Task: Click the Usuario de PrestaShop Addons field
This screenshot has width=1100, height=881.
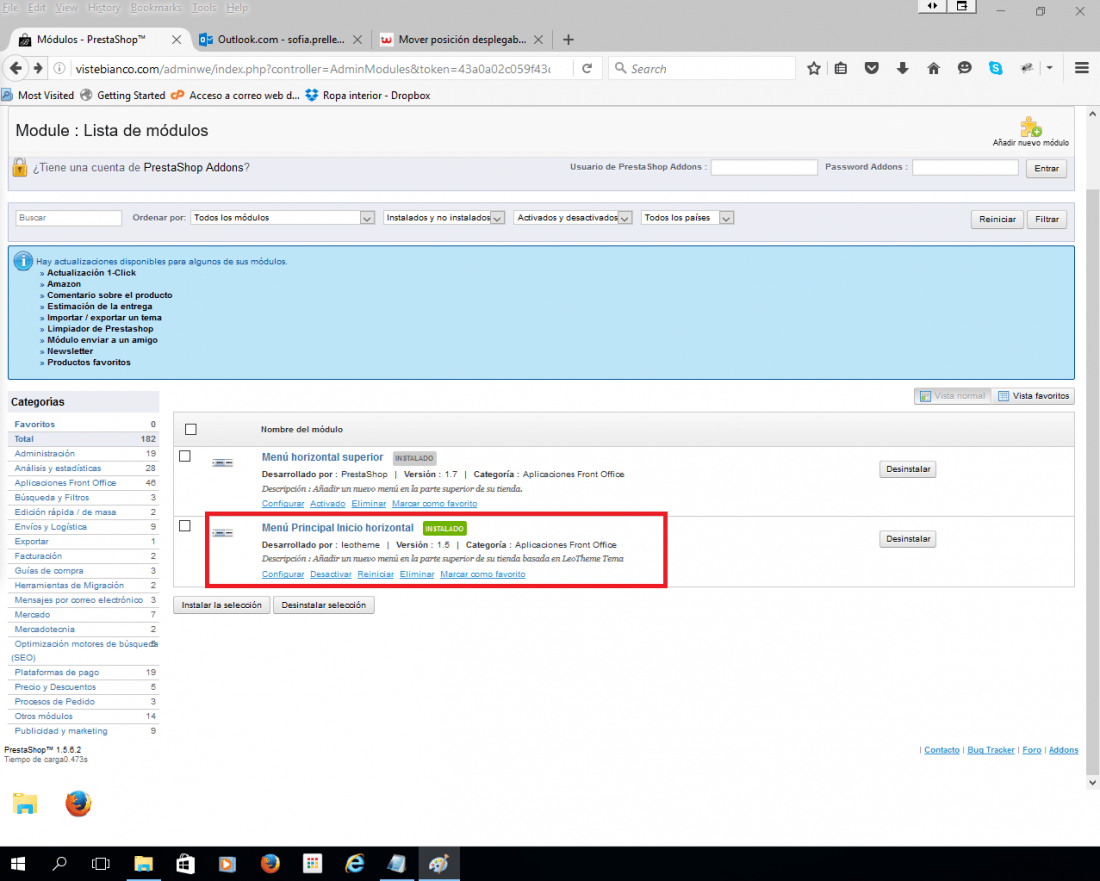Action: pyautogui.click(x=764, y=167)
